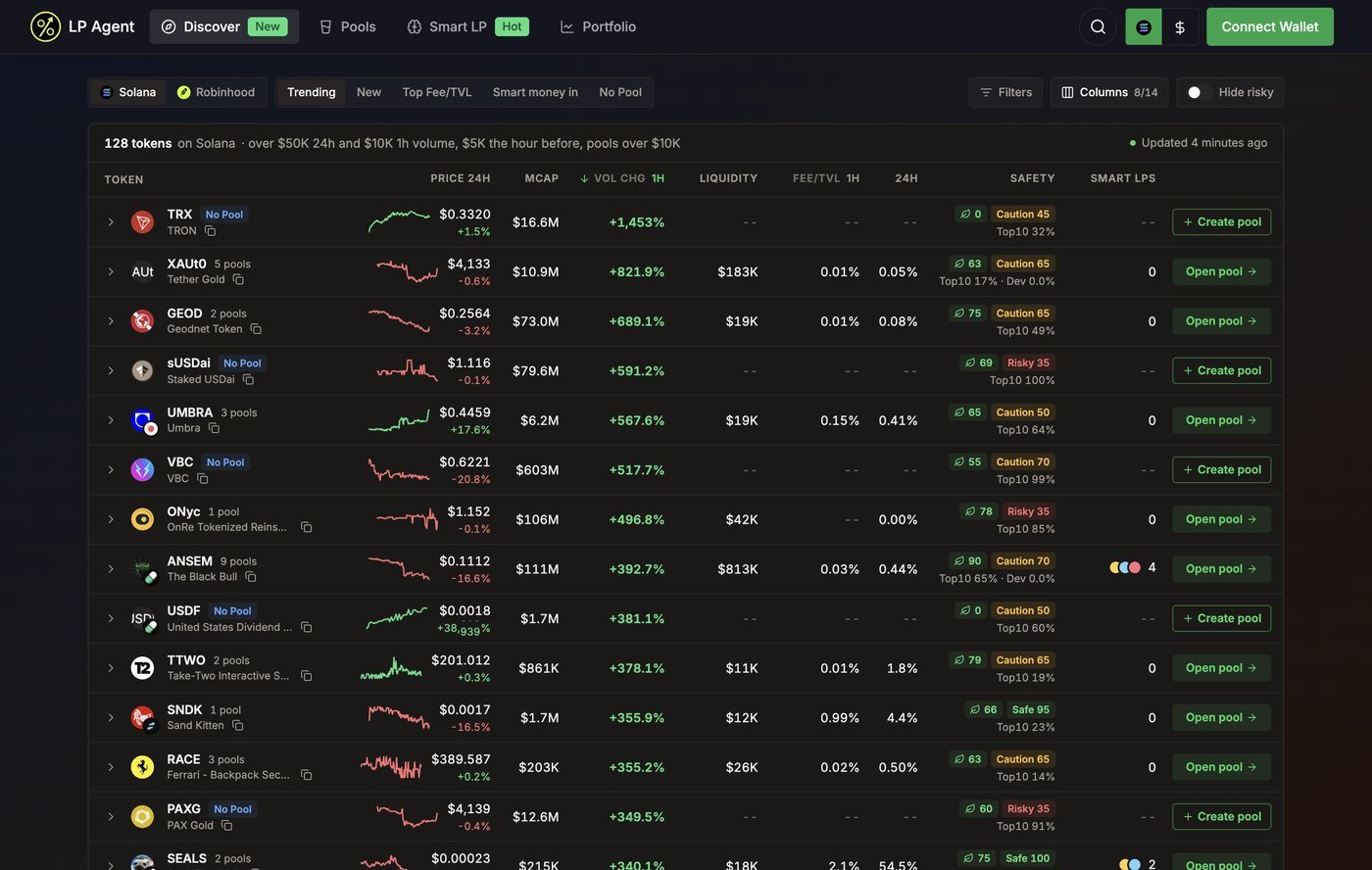Expand the XAUt0 token row
The height and width of the screenshot is (870, 1372).
pyautogui.click(x=111, y=271)
